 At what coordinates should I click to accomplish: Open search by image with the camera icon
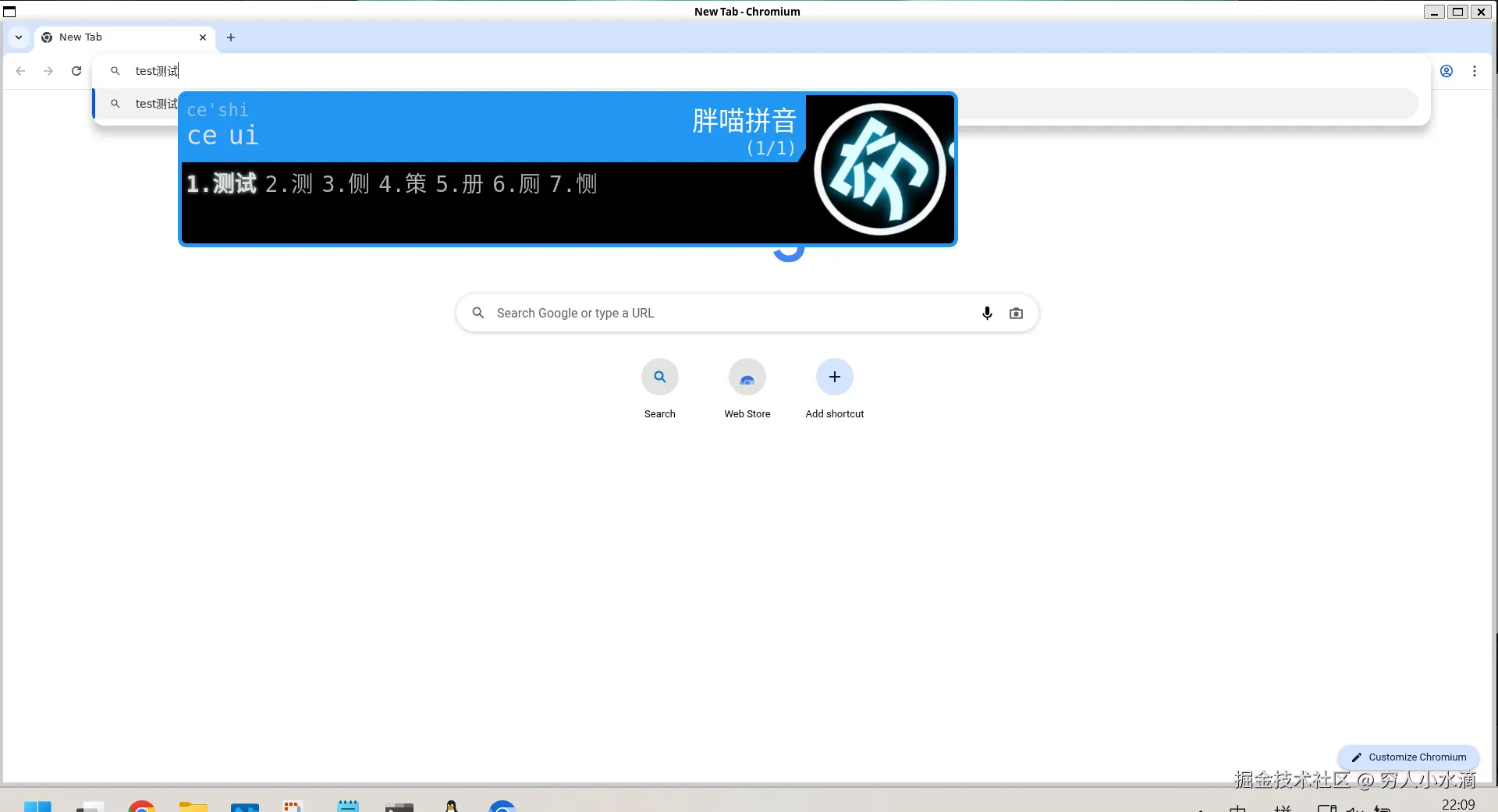[x=1017, y=313]
